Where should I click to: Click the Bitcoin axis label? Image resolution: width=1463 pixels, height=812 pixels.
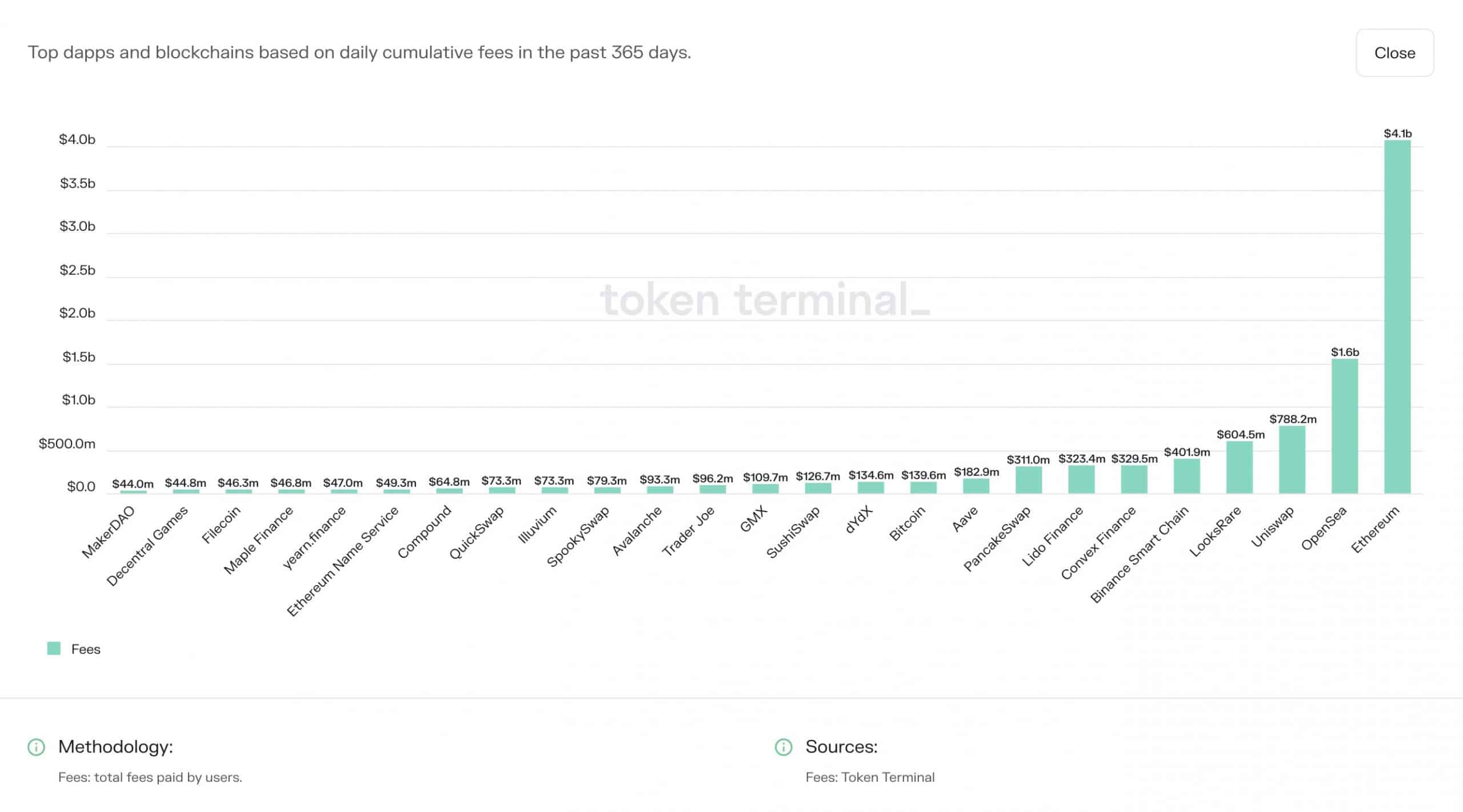(x=907, y=524)
